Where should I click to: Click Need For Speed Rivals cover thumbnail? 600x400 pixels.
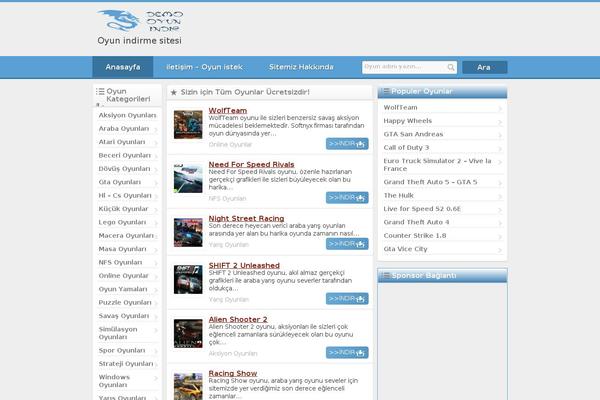[188, 178]
